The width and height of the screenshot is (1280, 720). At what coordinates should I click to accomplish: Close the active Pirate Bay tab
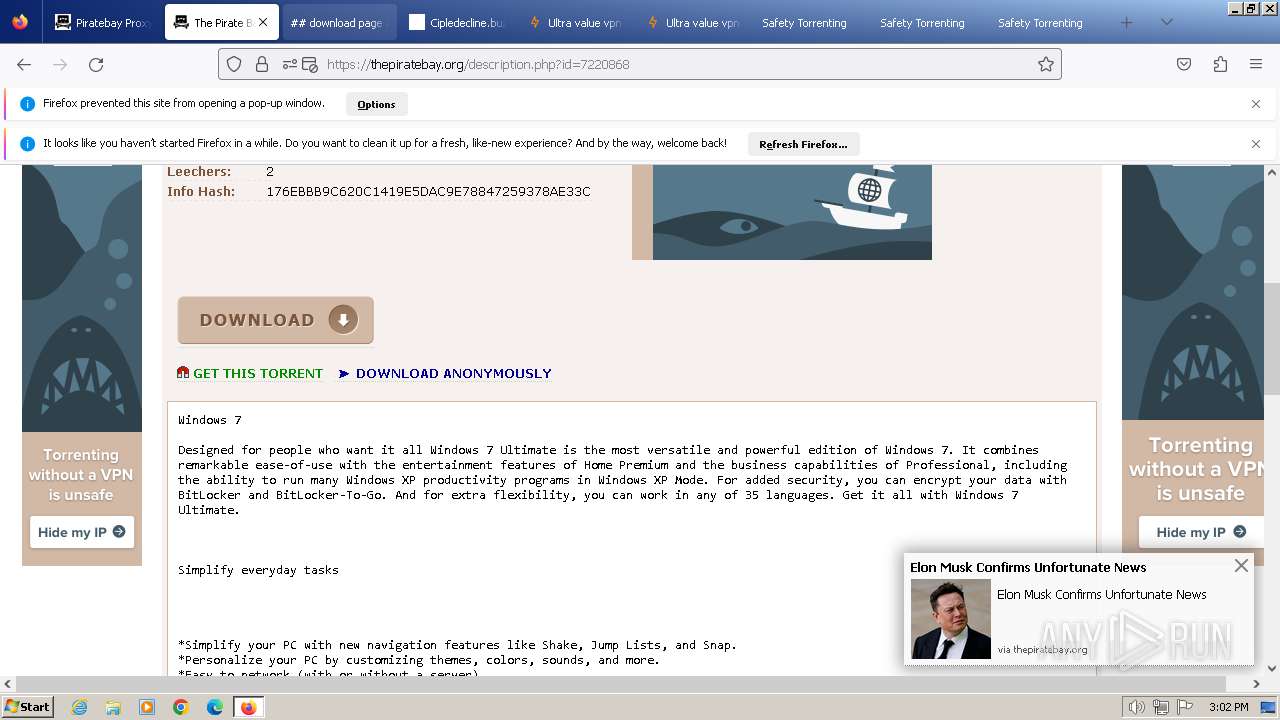pyautogui.click(x=263, y=22)
